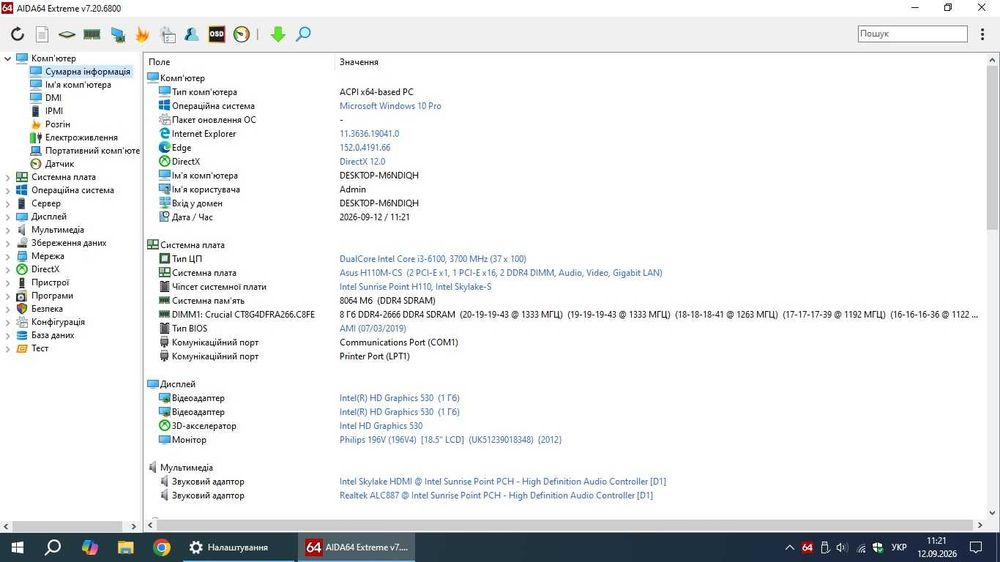Image resolution: width=1000 pixels, height=562 pixels.
Task: Select Тест in the tree
Action: coord(40,348)
